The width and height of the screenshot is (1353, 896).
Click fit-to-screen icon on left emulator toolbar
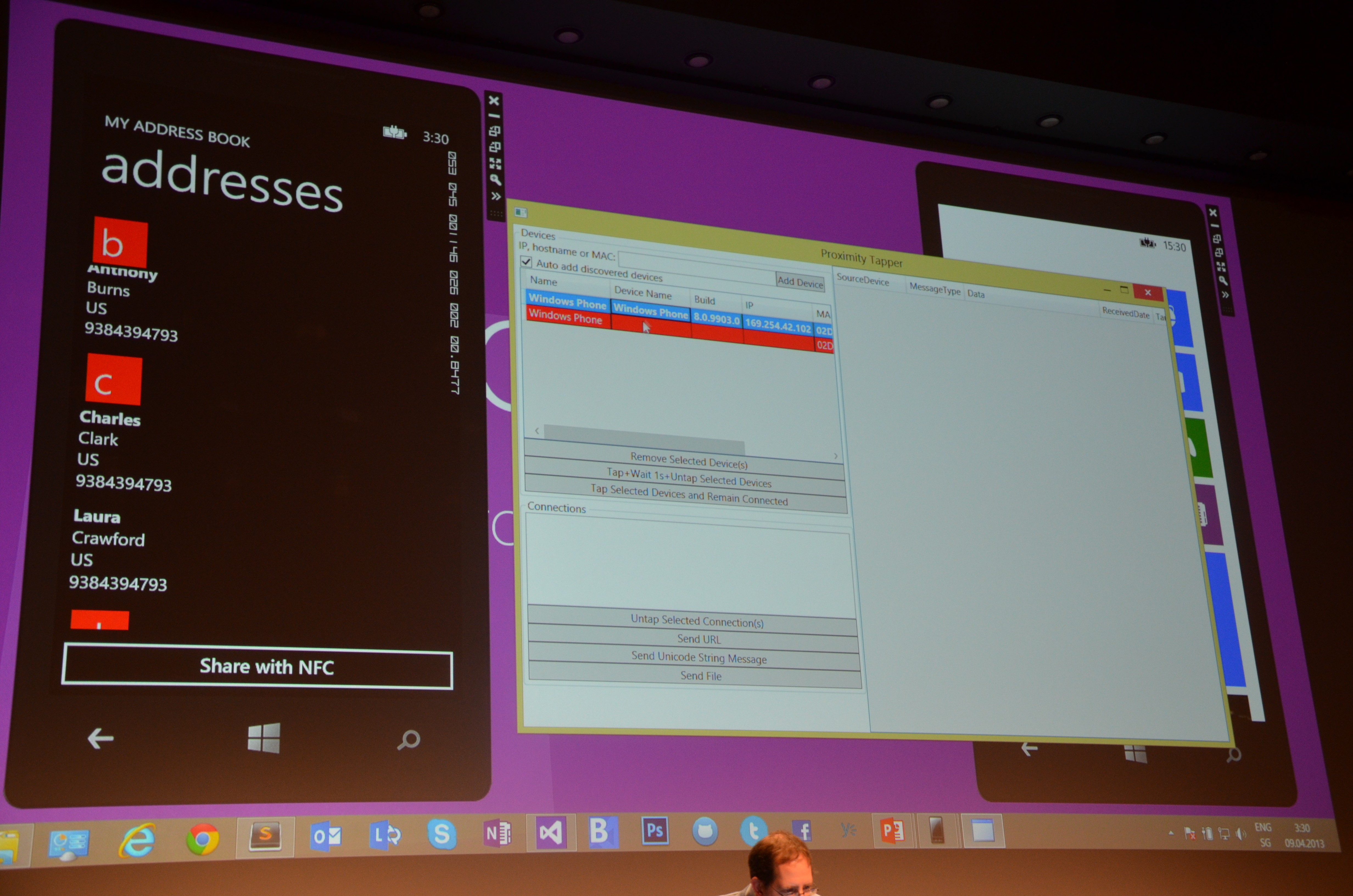click(x=495, y=164)
